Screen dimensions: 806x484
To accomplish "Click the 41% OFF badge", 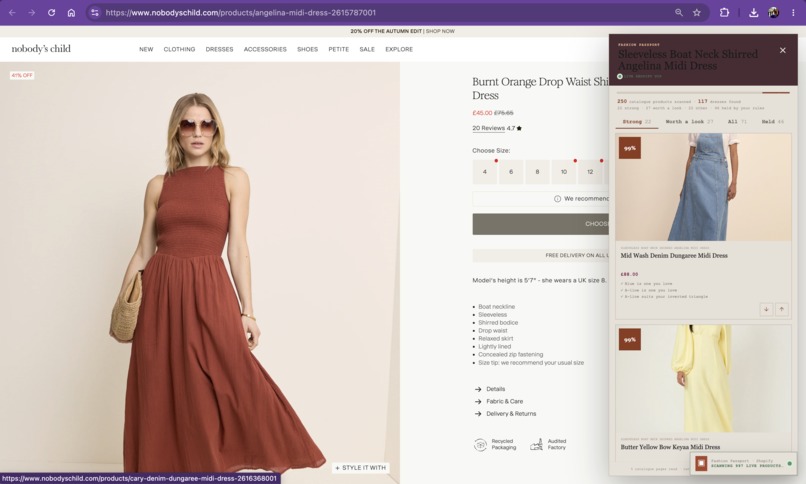I will pos(22,76).
